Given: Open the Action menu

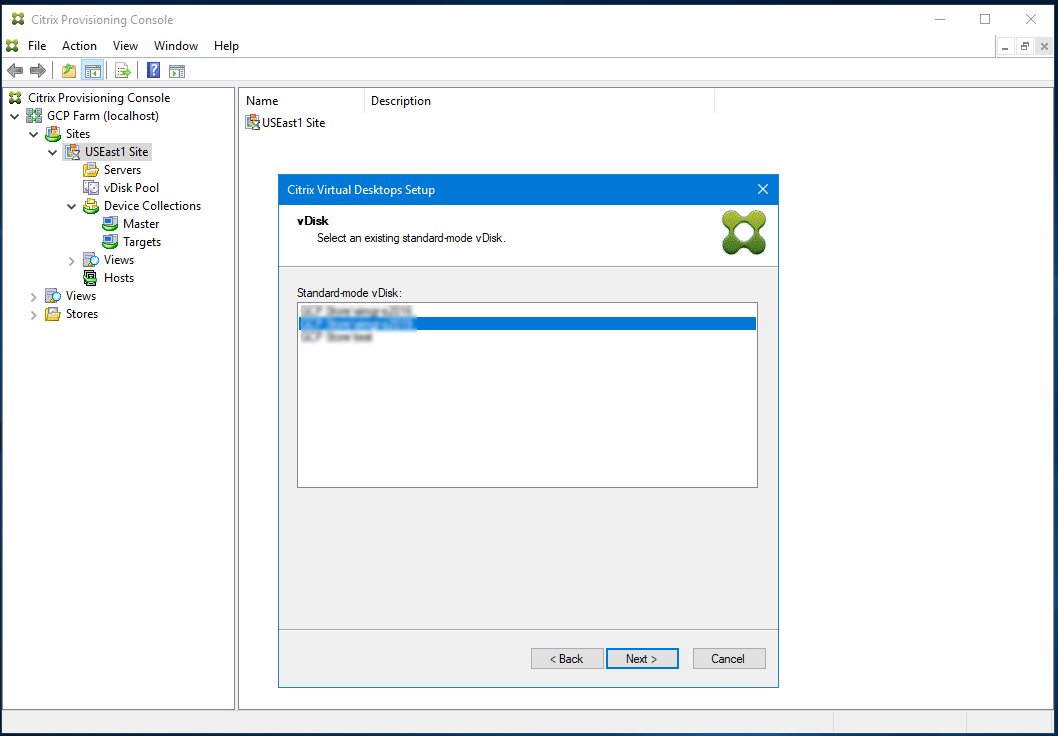Looking at the screenshot, I should pyautogui.click(x=79, y=45).
